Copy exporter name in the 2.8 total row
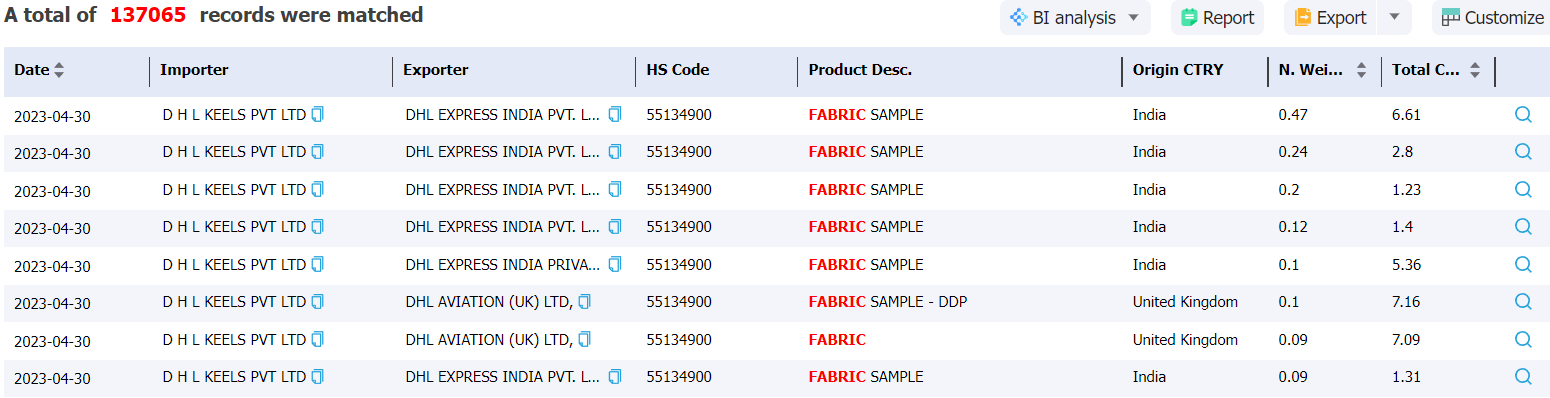This screenshot has width=1550, height=398. 615,152
